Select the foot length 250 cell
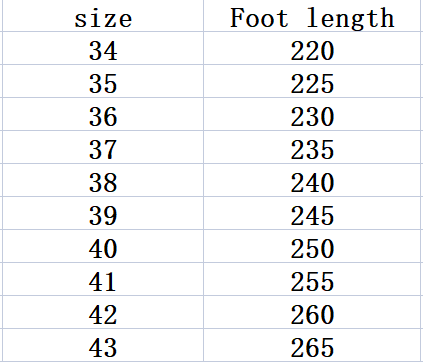Image resolution: width=423 pixels, height=362 pixels. coord(312,246)
